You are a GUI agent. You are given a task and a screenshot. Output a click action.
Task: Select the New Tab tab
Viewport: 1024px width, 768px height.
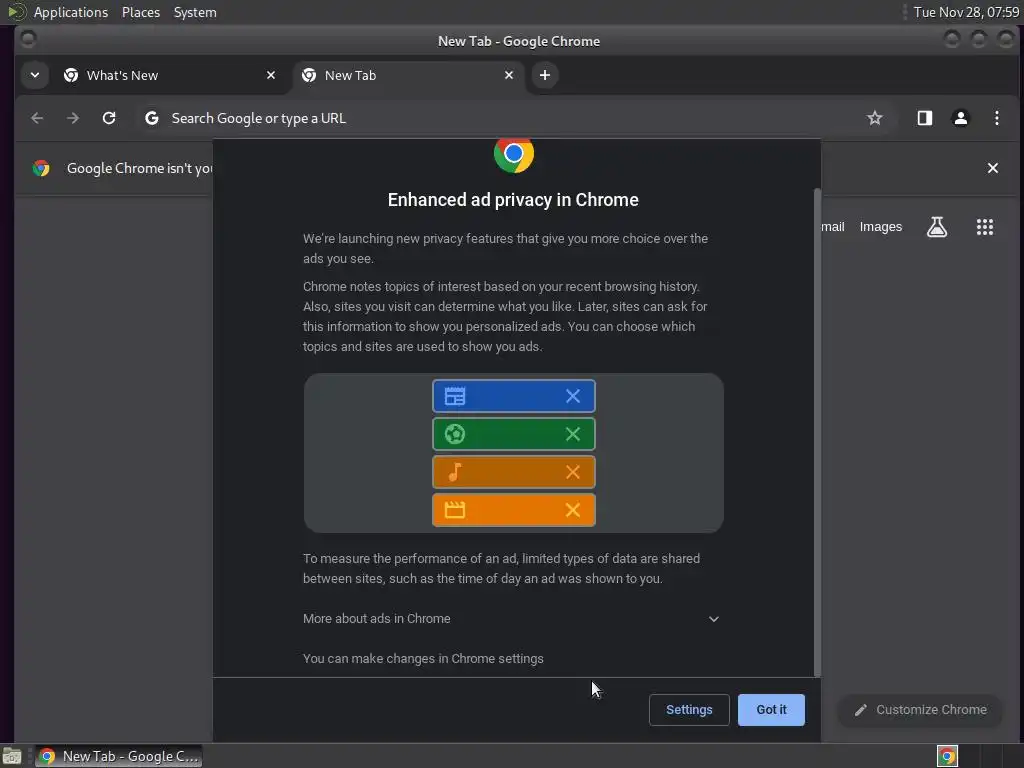pos(408,75)
